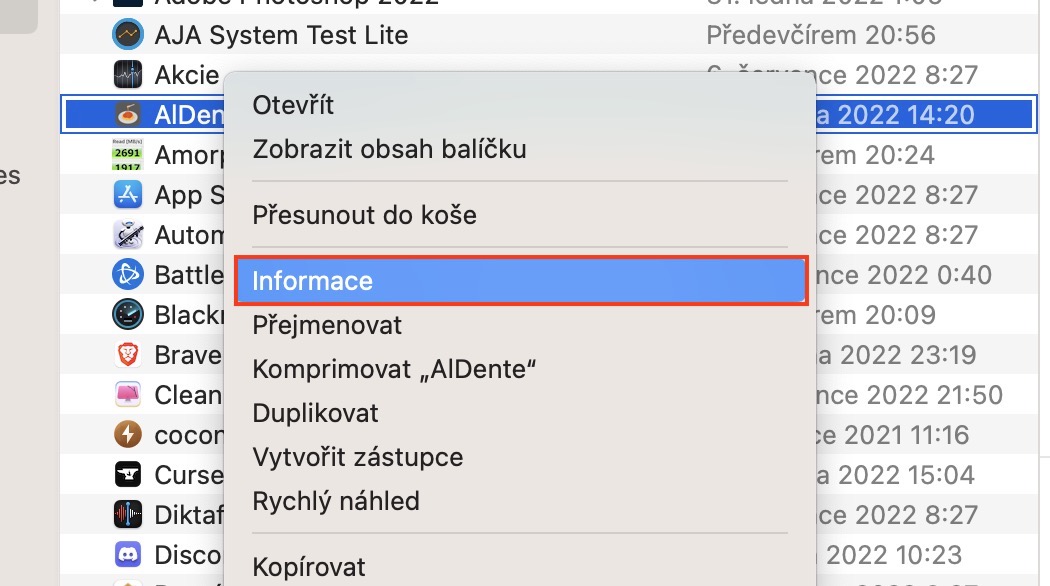Click the Battle.net app icon
The image size is (1050, 586).
point(128,274)
